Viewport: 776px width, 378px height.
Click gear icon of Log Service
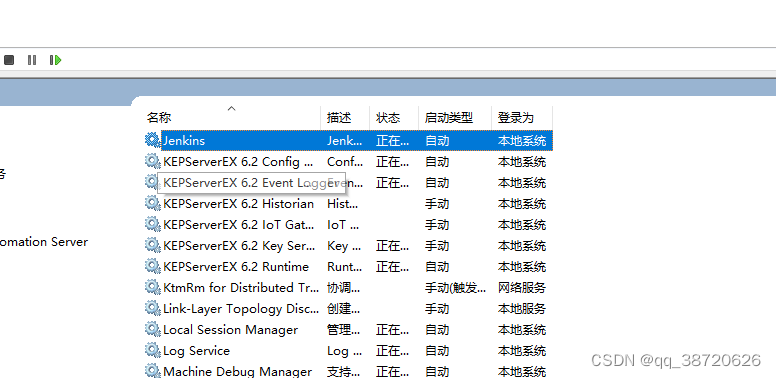coord(152,350)
